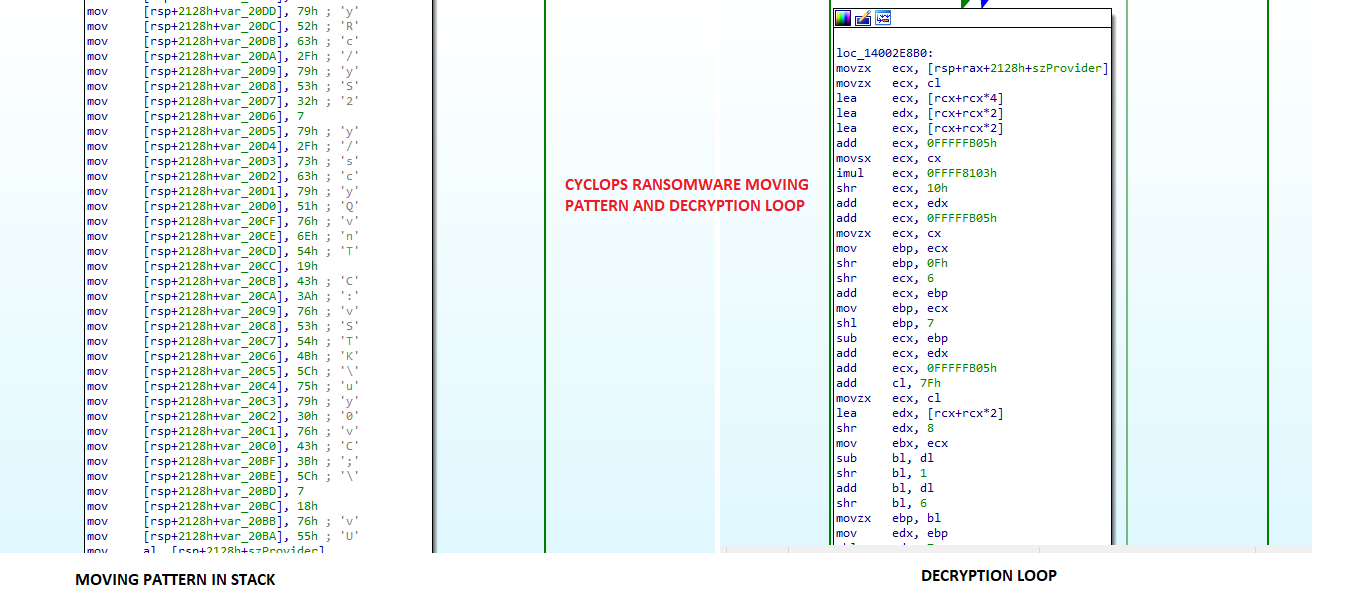Select the 'add bl, dl' instruction
Image resolution: width=1358 pixels, height=601 pixels.
(883, 488)
